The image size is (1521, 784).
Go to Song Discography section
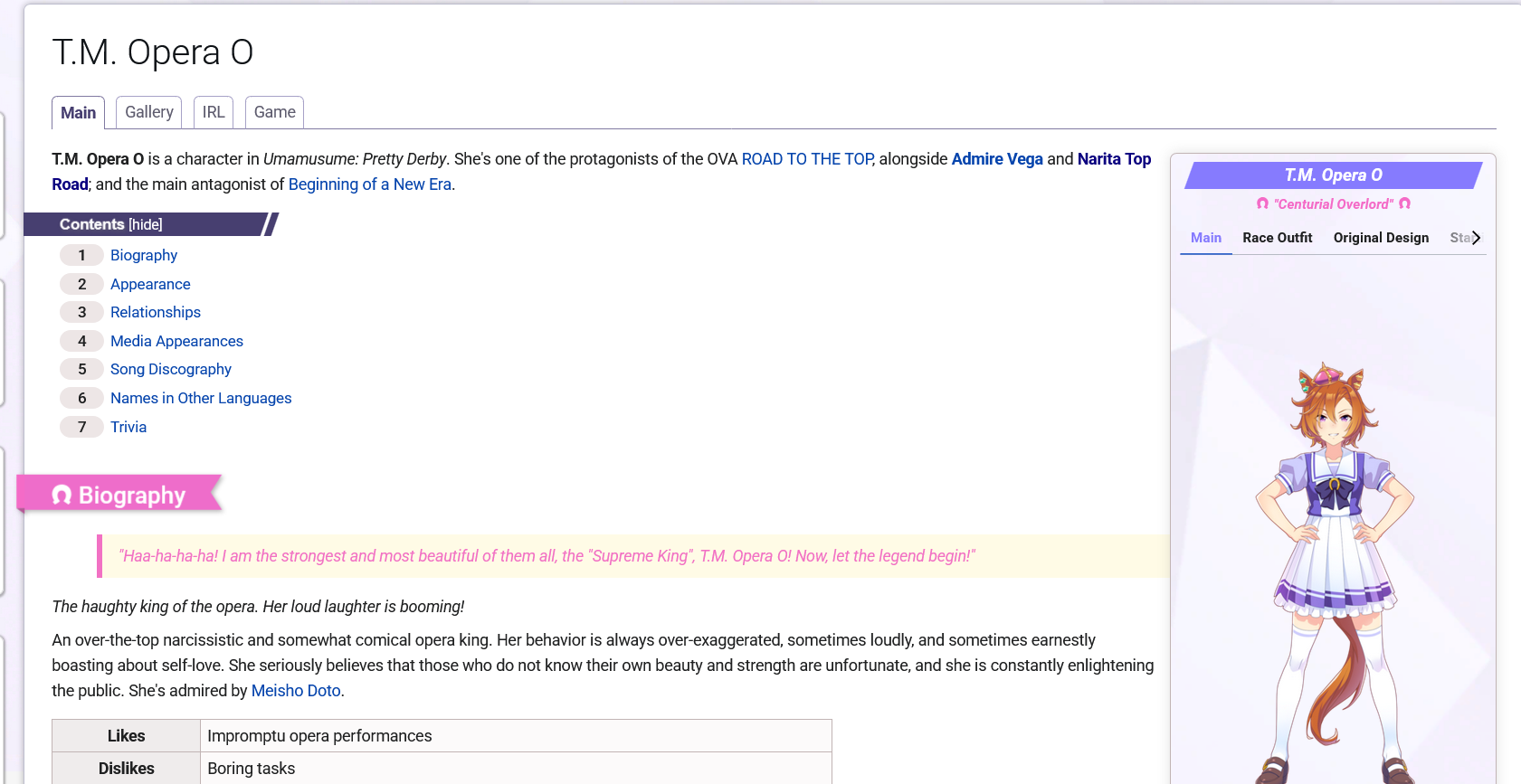tap(171, 369)
